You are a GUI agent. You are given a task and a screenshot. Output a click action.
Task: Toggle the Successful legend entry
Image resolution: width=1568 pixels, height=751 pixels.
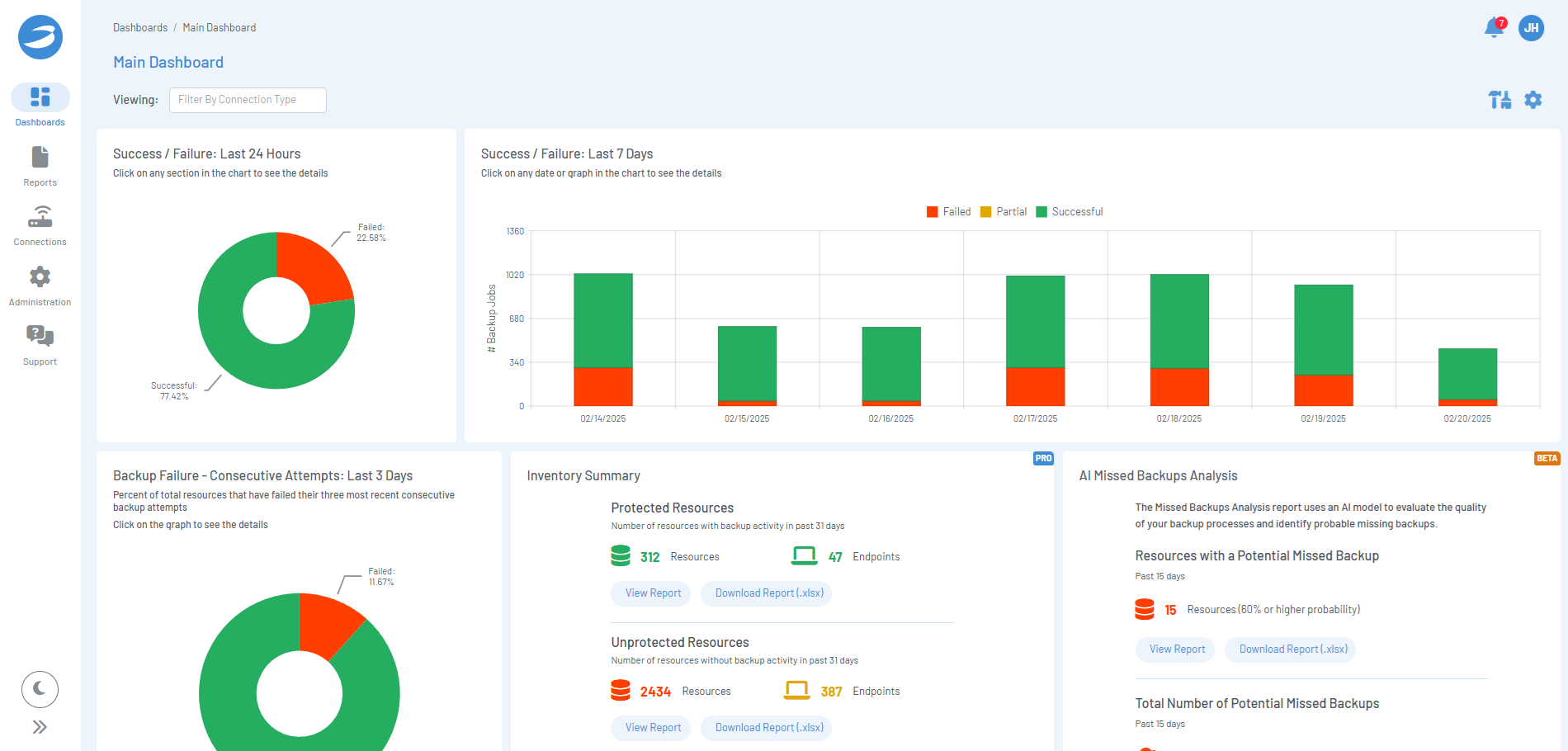(1069, 212)
